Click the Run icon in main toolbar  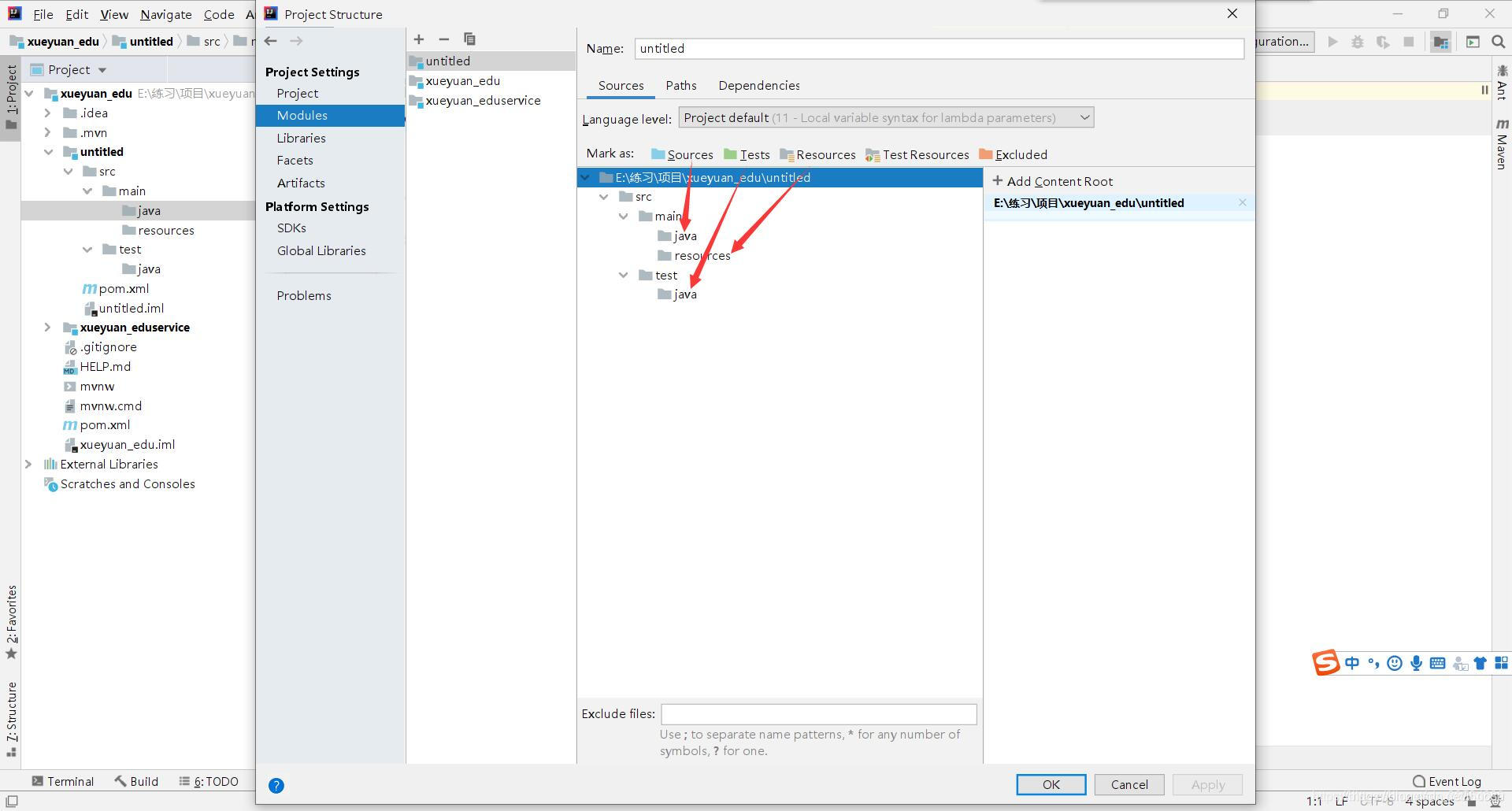pos(1332,42)
